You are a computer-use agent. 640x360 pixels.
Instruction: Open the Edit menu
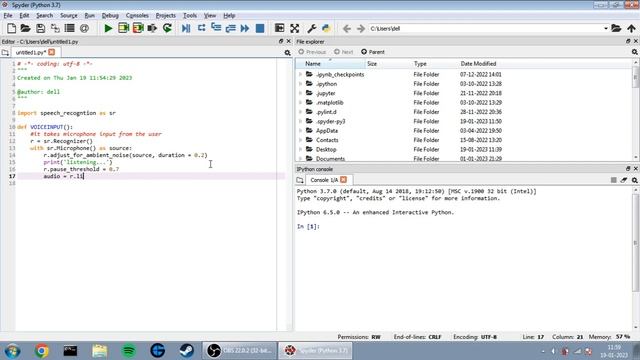pos(24,16)
